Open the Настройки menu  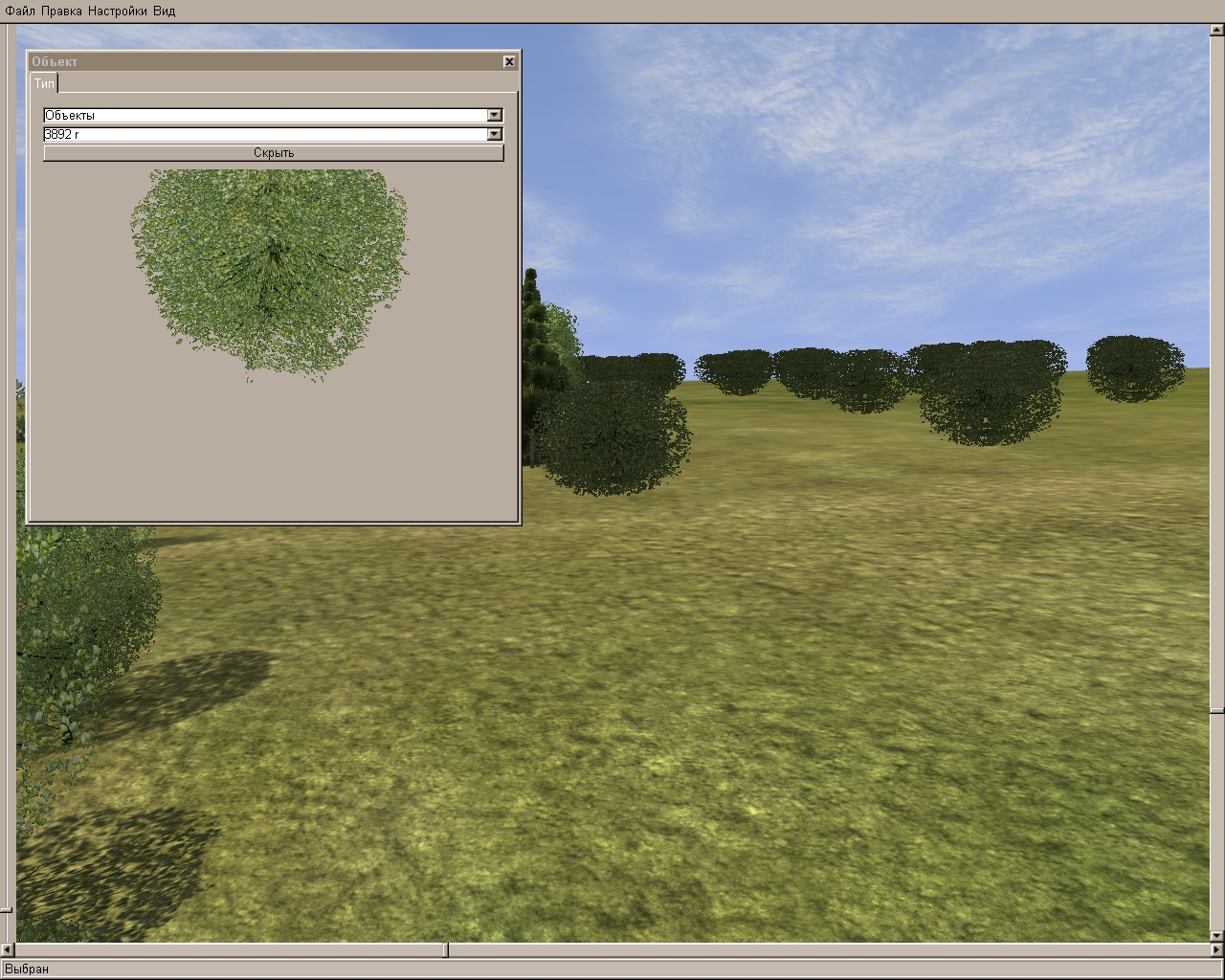point(118,11)
